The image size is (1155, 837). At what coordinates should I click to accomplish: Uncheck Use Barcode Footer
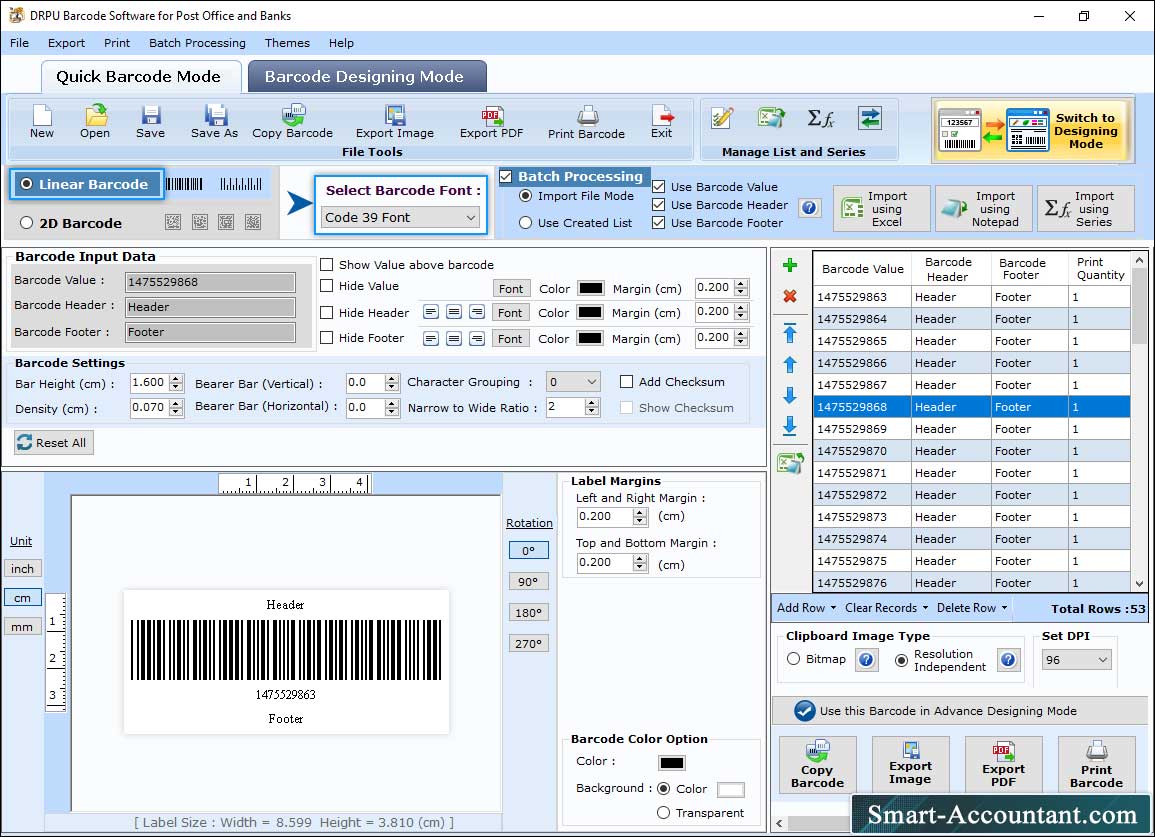click(659, 223)
